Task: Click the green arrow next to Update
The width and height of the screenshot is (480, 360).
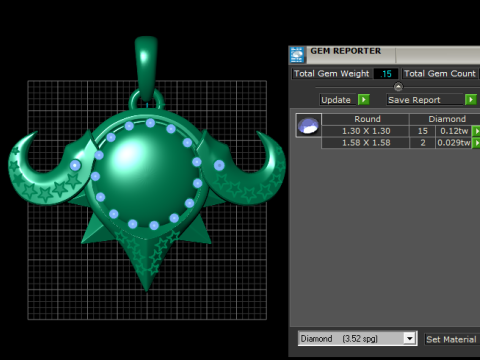Action: [x=364, y=100]
